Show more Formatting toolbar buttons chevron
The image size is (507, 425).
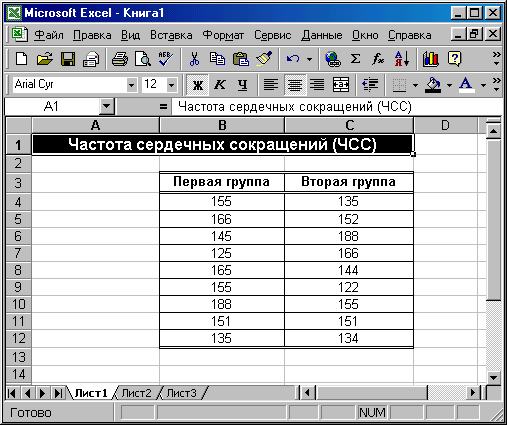coord(497,84)
